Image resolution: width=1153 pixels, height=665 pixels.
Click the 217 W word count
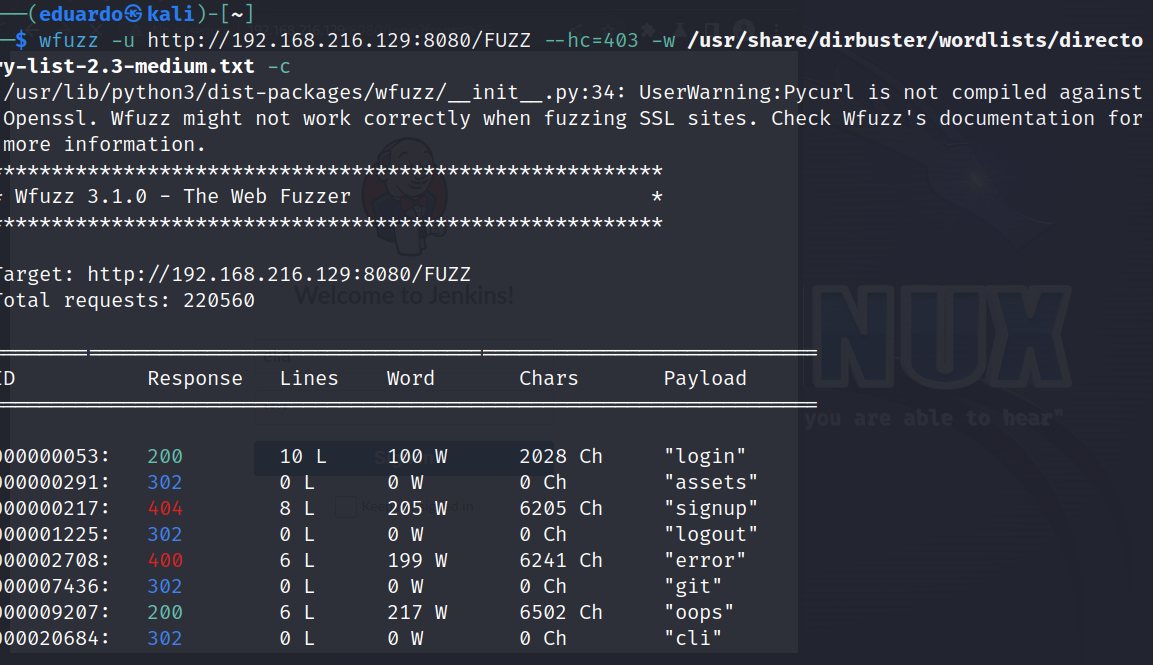pos(417,613)
